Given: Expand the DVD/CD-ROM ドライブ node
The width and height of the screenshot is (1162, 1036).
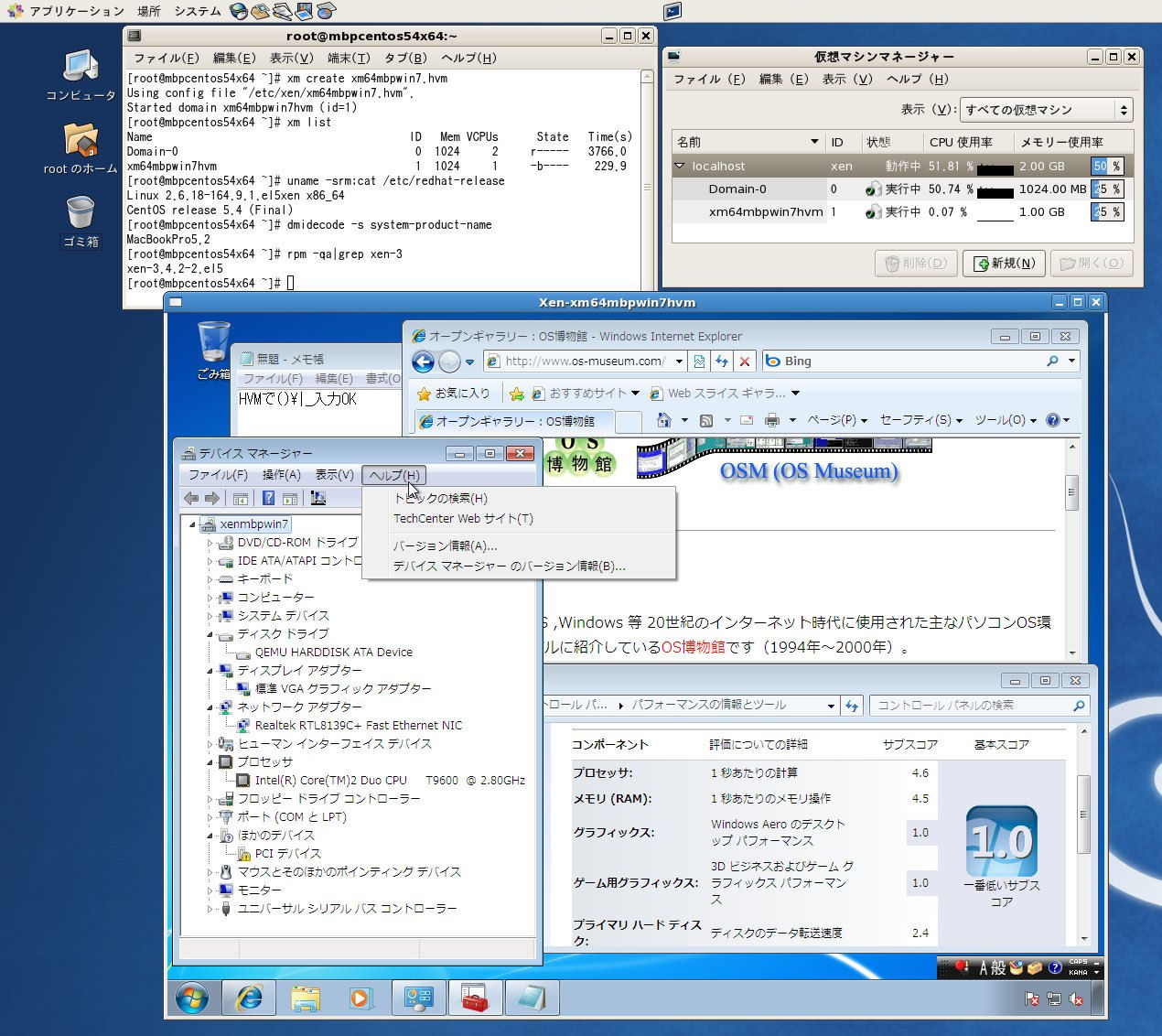Looking at the screenshot, I should coord(210,543).
